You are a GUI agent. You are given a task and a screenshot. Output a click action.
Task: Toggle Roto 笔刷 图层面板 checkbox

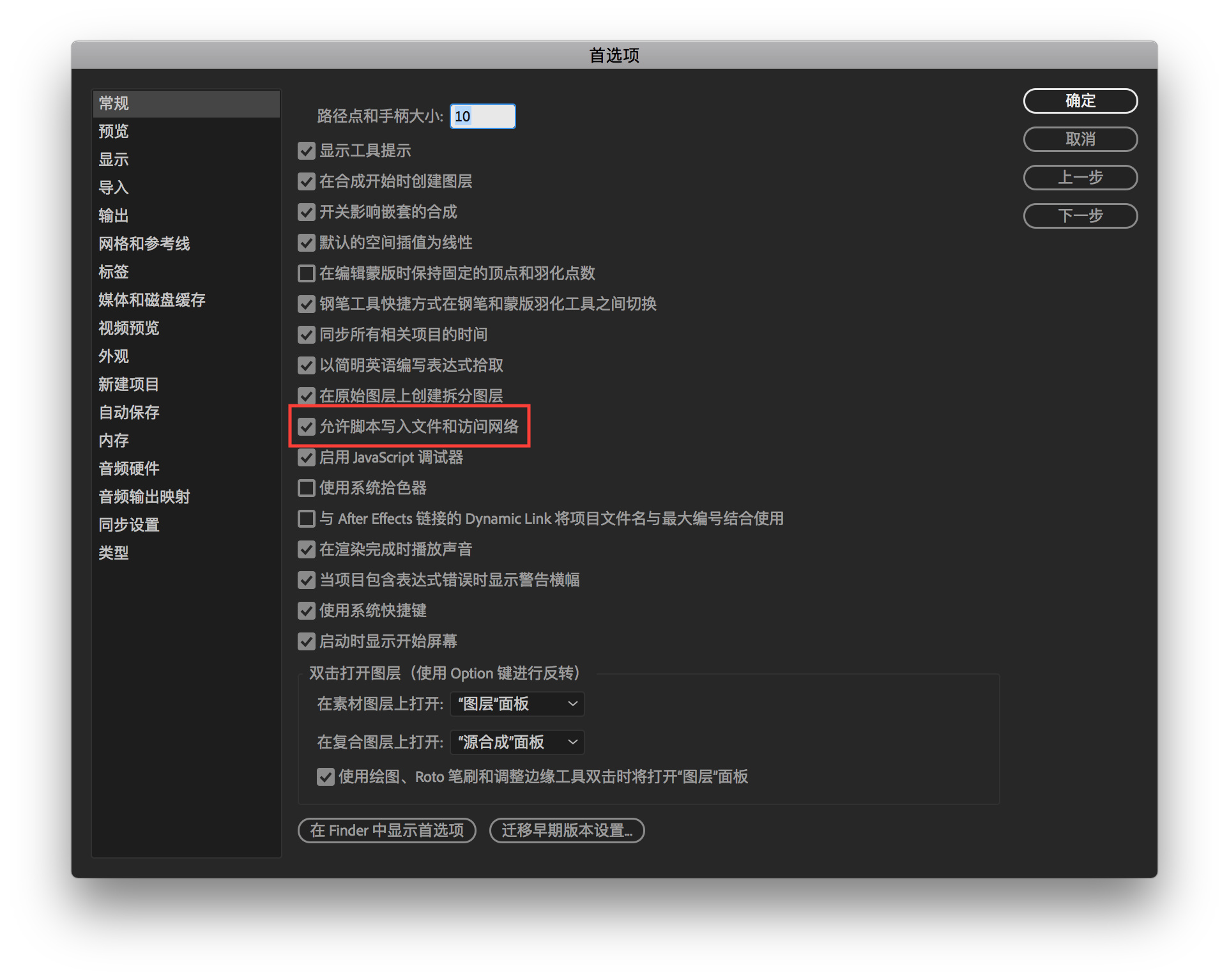326,777
